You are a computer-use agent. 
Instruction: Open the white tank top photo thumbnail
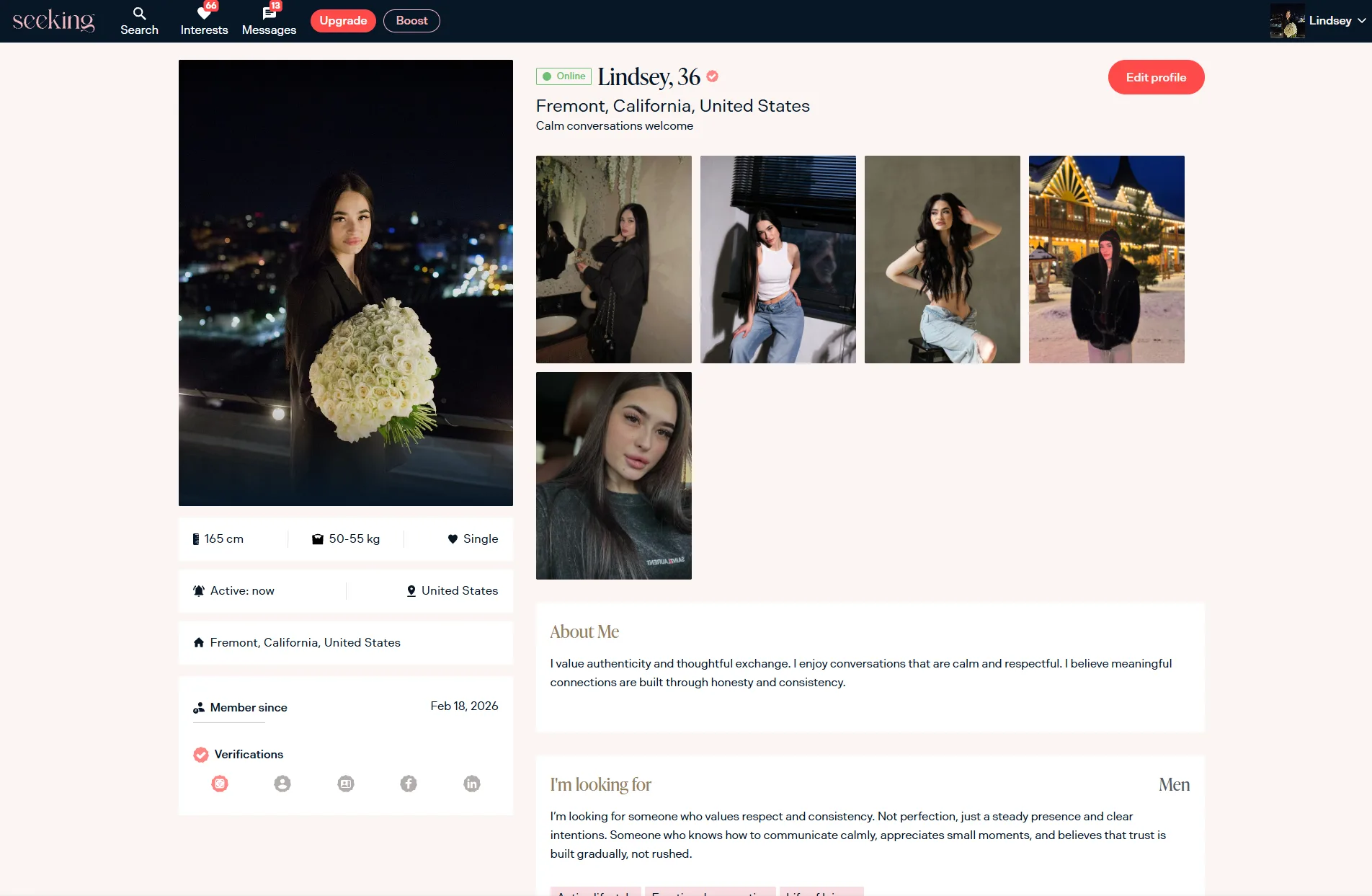(778, 260)
